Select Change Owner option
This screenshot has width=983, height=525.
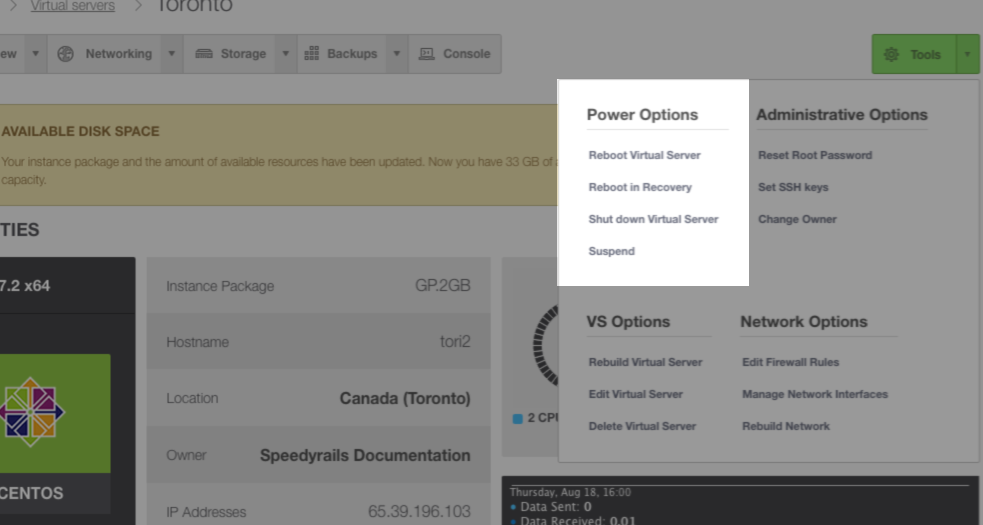click(797, 220)
